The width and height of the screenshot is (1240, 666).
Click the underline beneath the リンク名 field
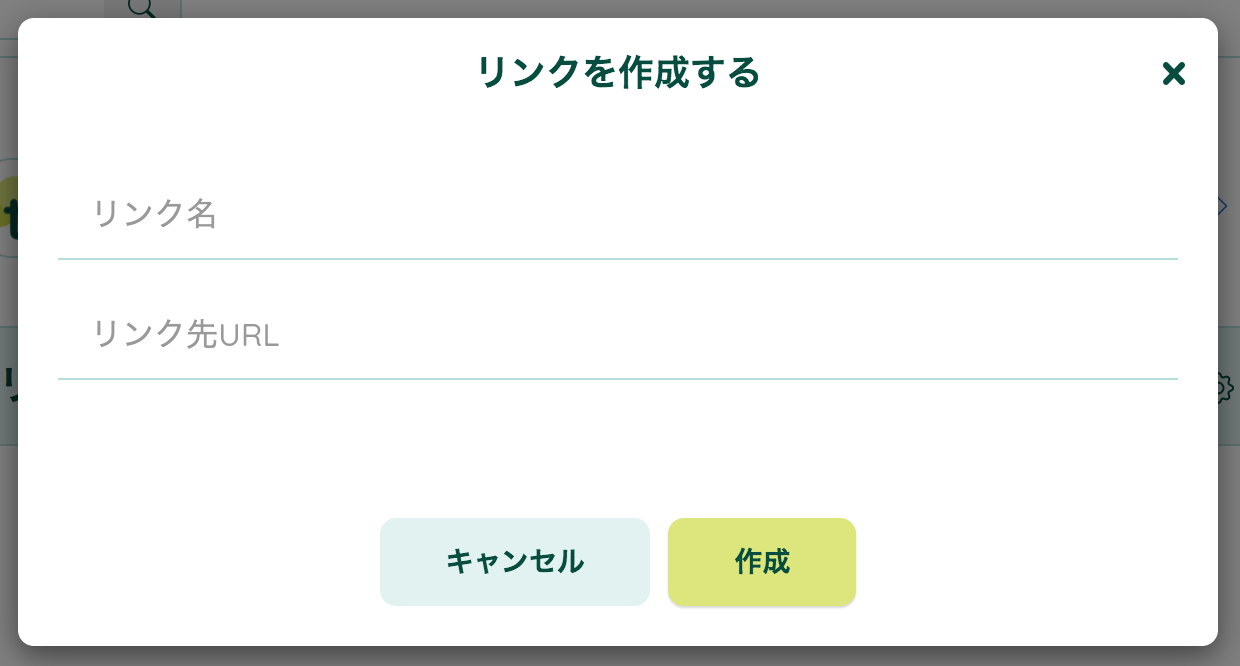617,259
